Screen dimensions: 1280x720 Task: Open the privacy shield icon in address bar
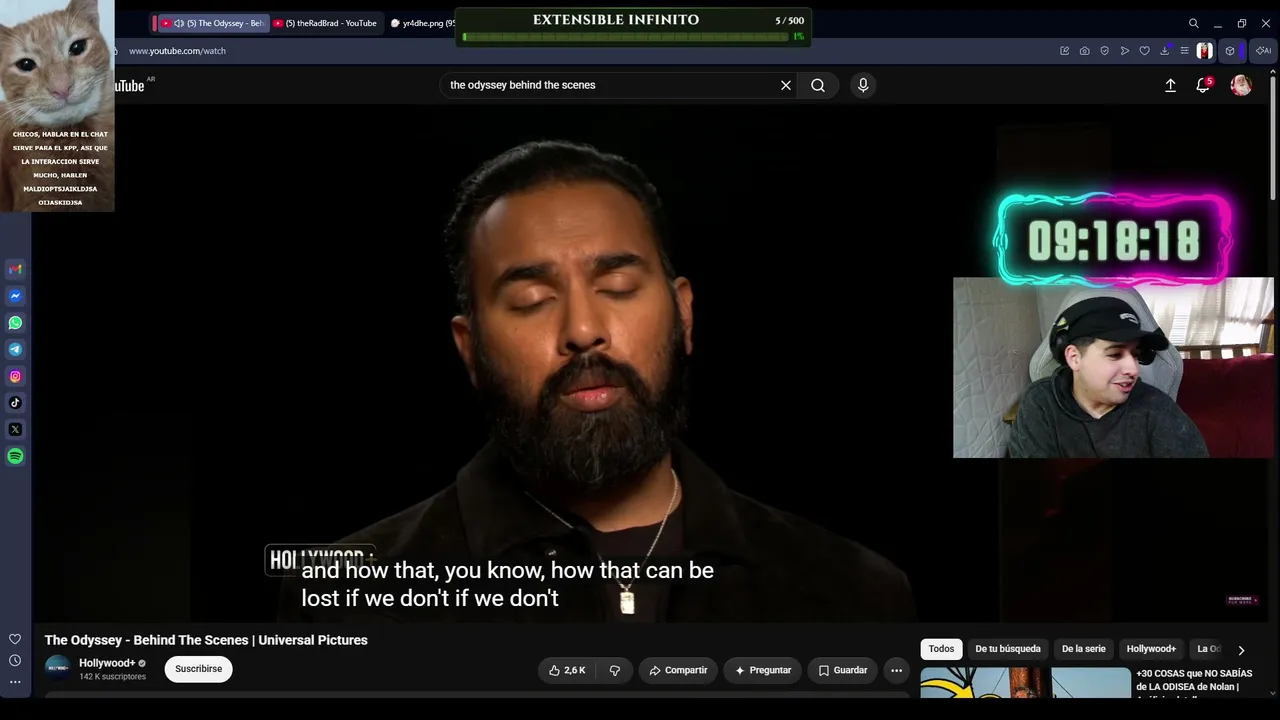click(1104, 51)
